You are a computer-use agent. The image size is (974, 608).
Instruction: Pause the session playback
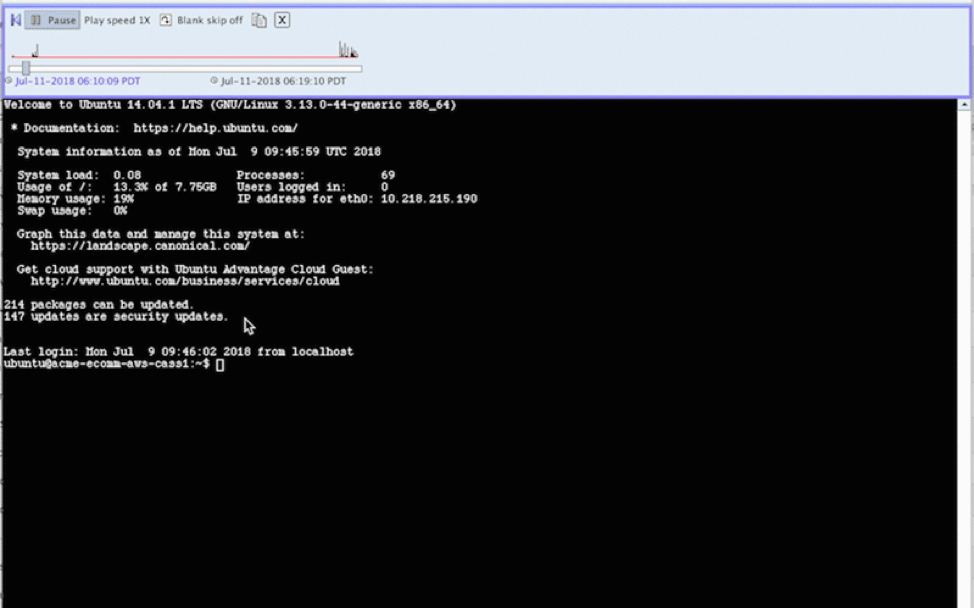(x=52, y=20)
